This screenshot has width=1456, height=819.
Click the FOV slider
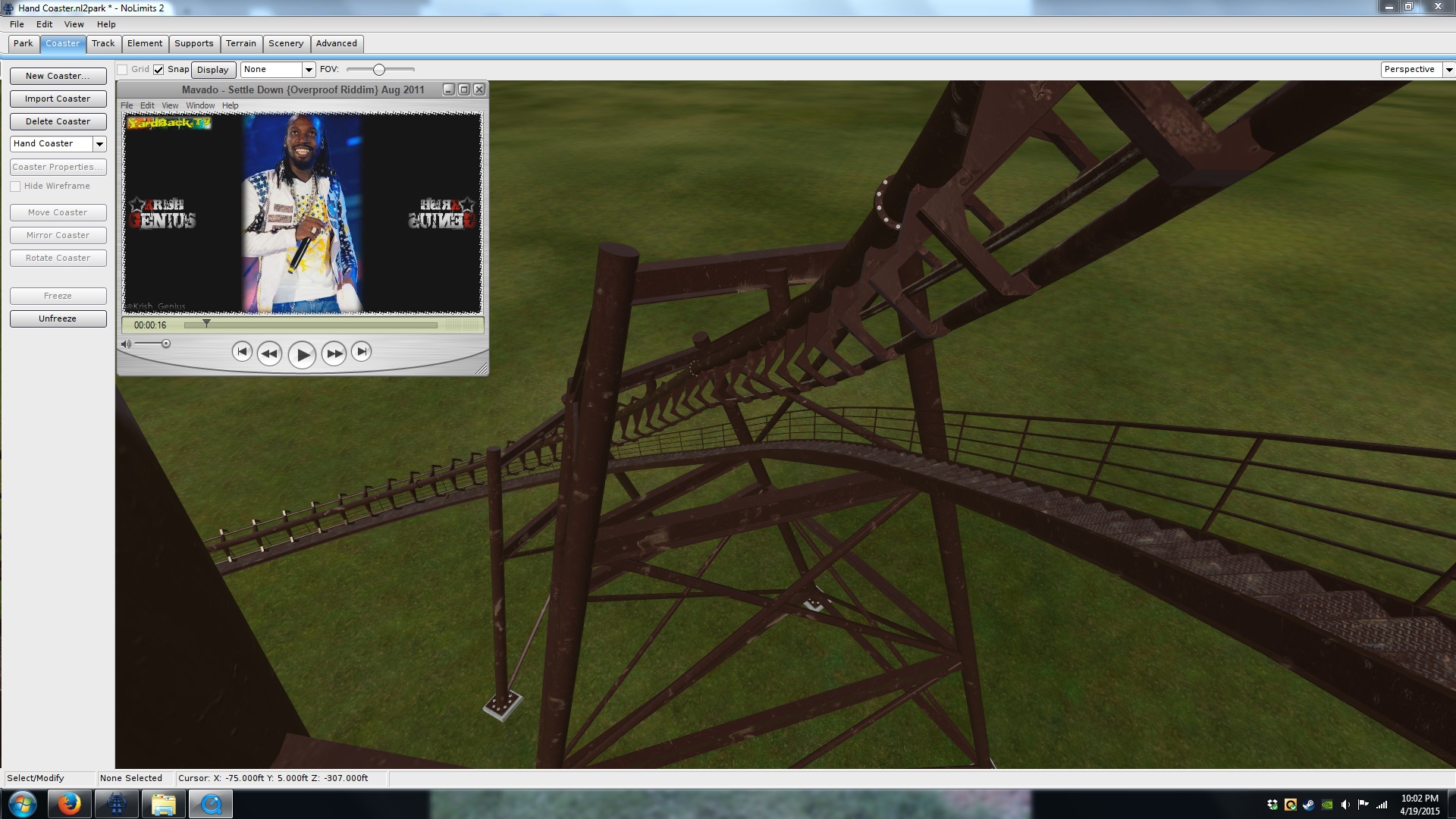click(x=379, y=70)
